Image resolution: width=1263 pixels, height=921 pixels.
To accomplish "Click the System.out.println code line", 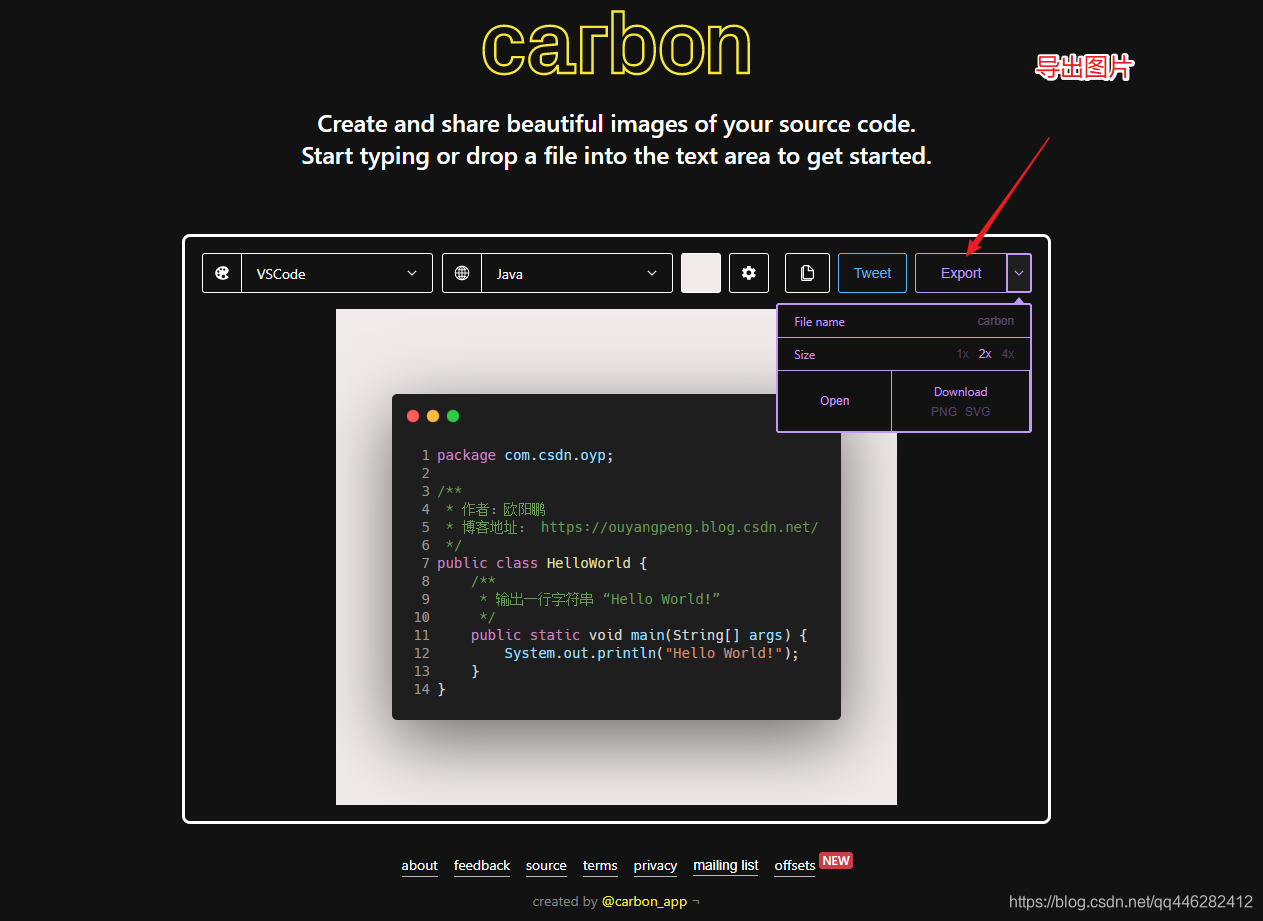I will point(652,653).
